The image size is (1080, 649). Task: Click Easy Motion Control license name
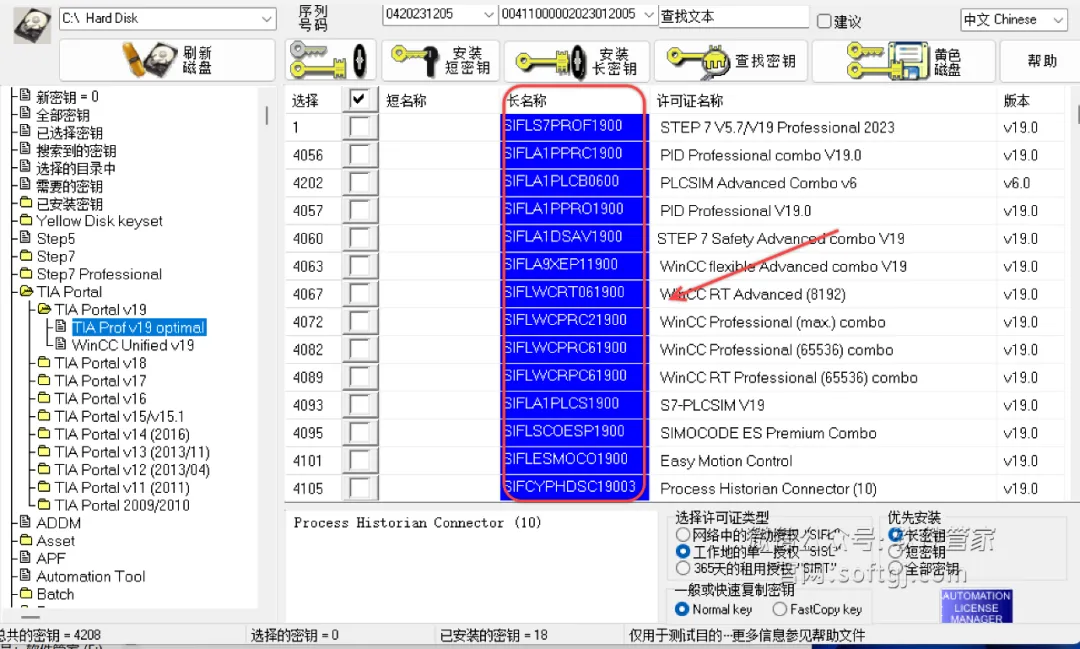coord(726,460)
